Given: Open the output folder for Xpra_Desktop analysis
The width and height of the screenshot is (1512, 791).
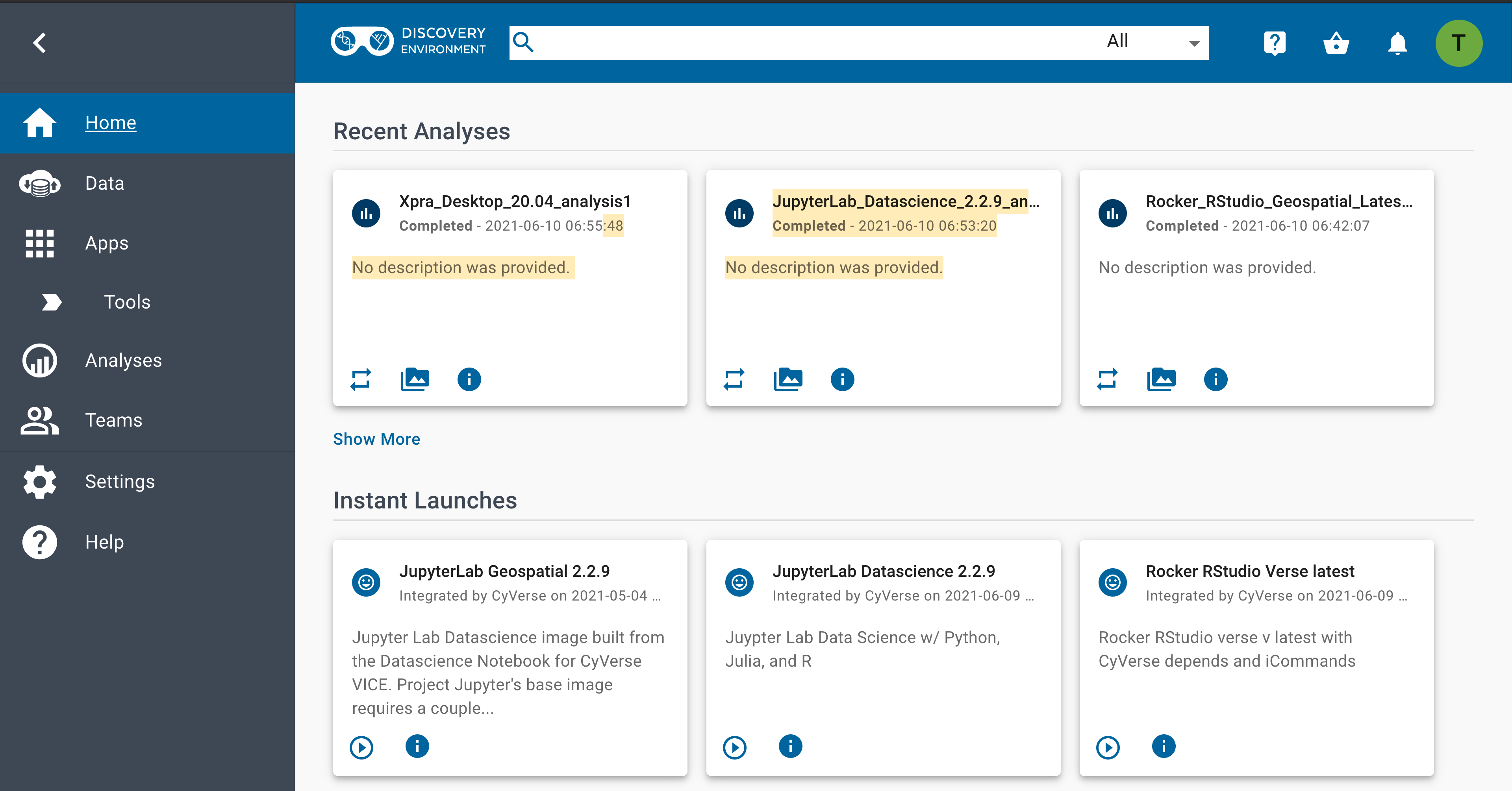Looking at the screenshot, I should tap(415, 379).
